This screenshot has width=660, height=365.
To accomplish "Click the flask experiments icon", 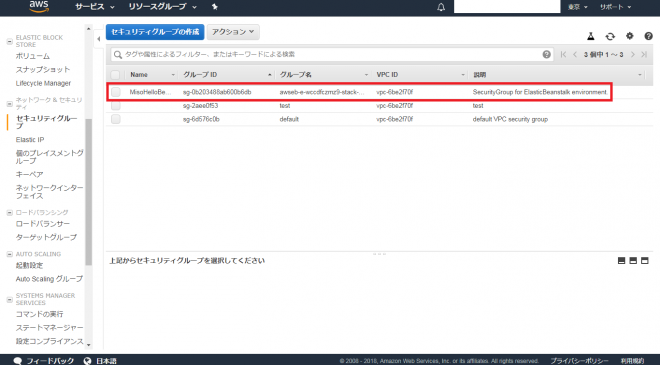I will [x=591, y=37].
